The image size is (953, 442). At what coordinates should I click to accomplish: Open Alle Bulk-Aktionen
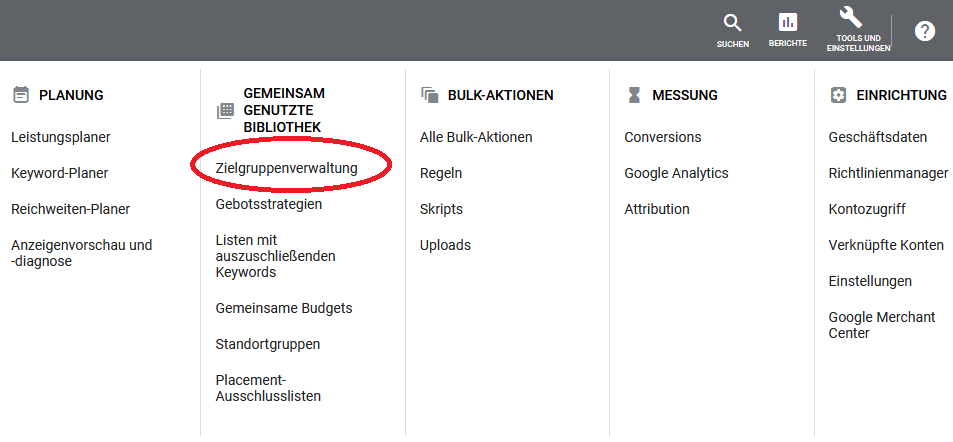476,137
